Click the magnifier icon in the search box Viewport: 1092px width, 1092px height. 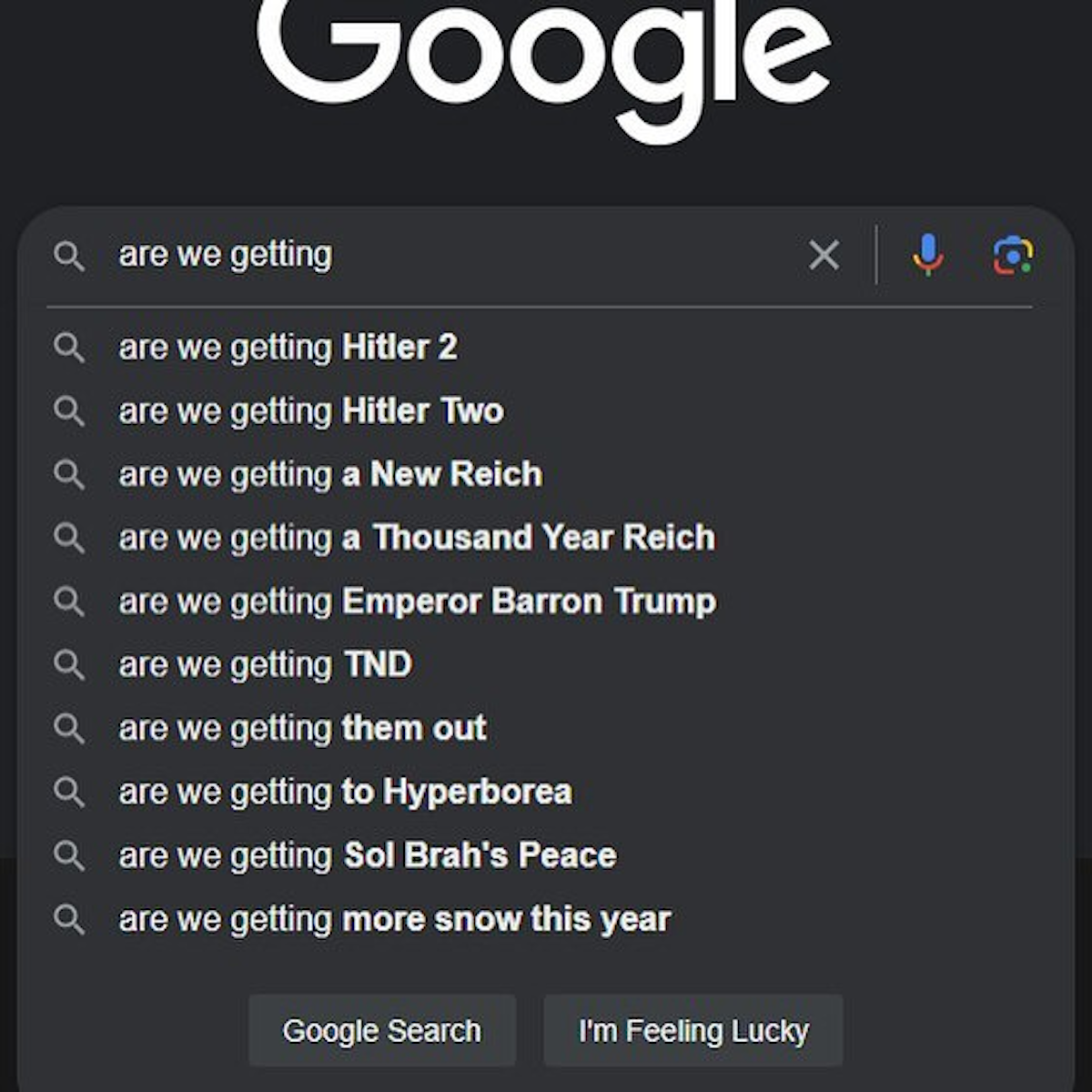pos(69,256)
